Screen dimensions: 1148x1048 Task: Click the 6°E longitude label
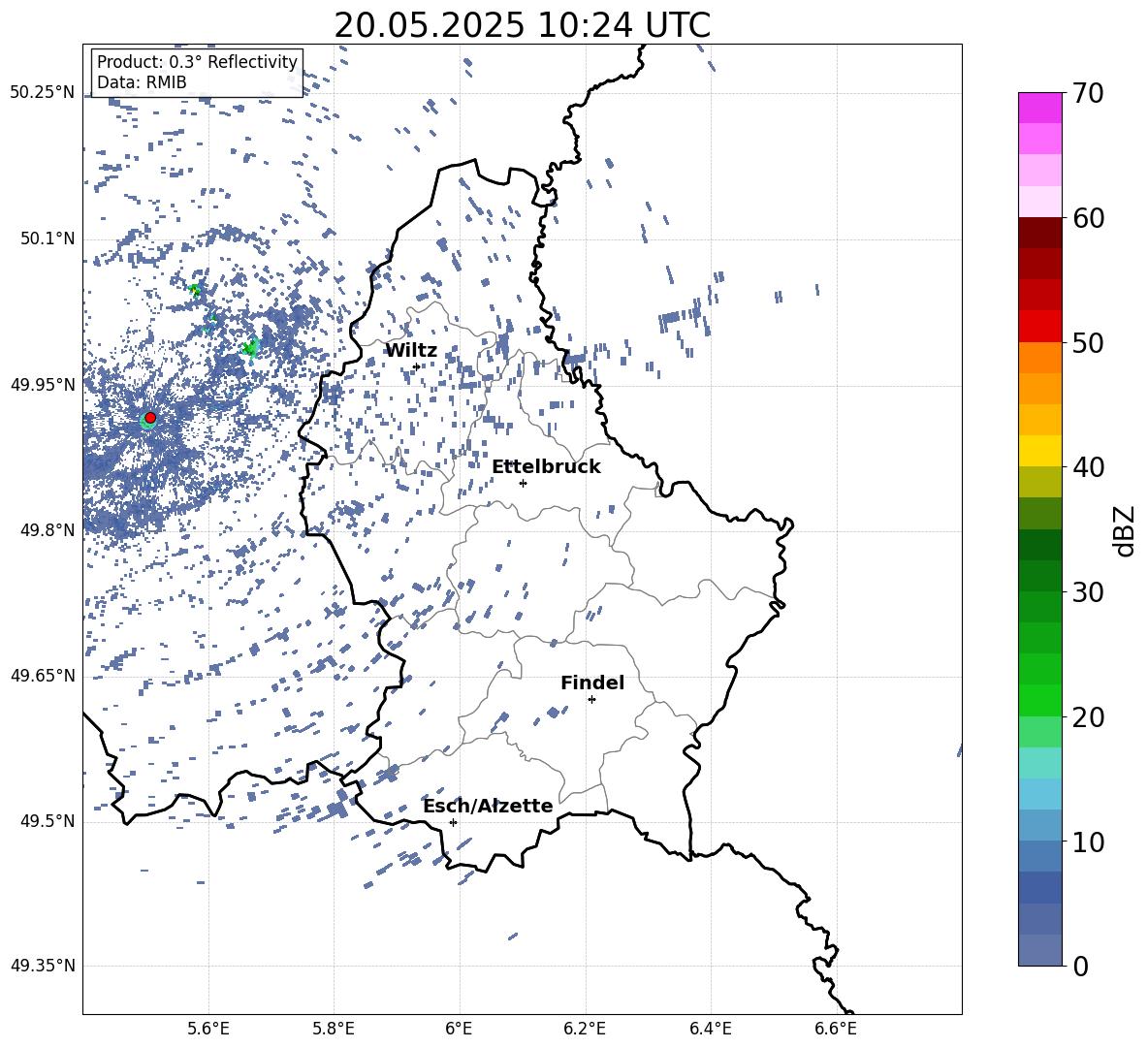[x=460, y=1029]
